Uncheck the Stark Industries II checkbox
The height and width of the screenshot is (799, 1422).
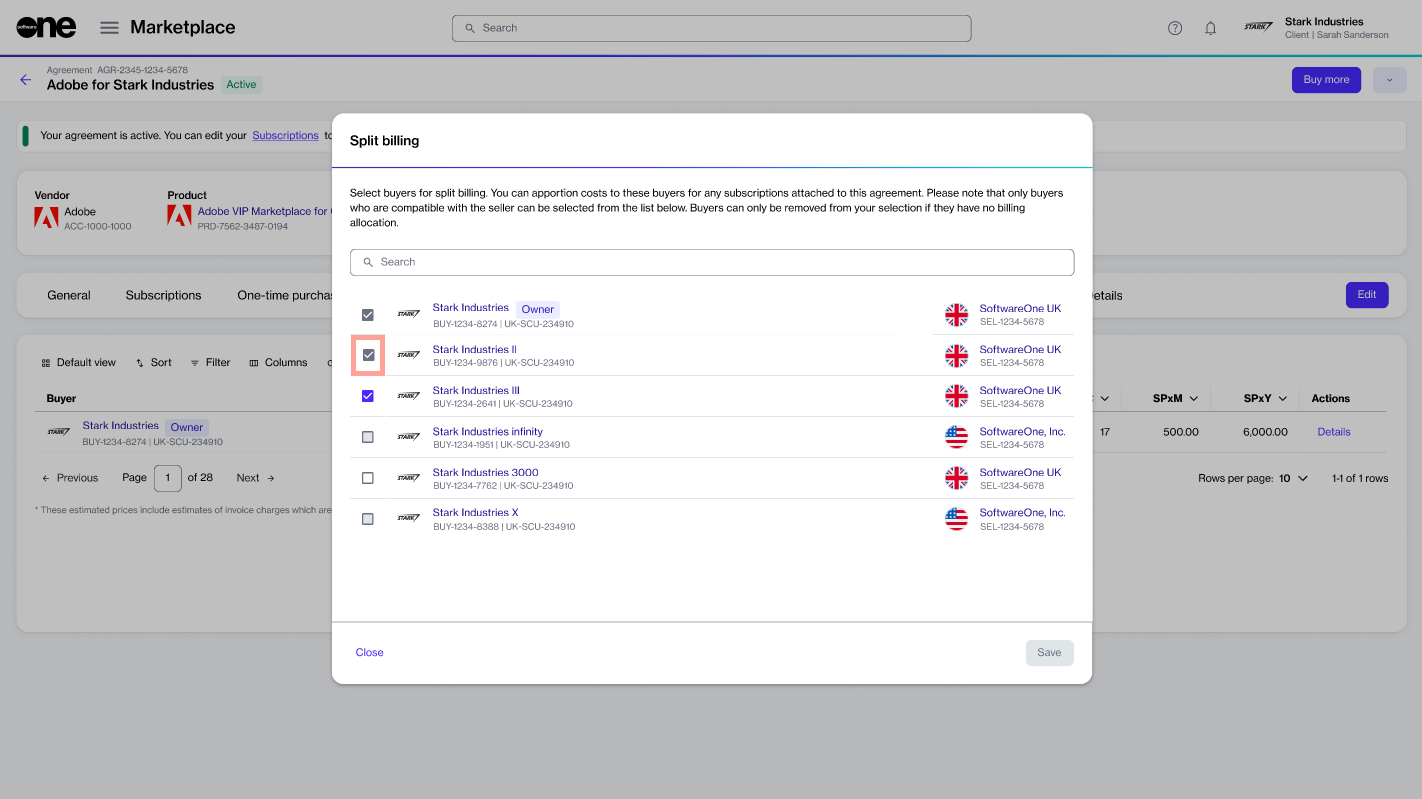tap(368, 355)
